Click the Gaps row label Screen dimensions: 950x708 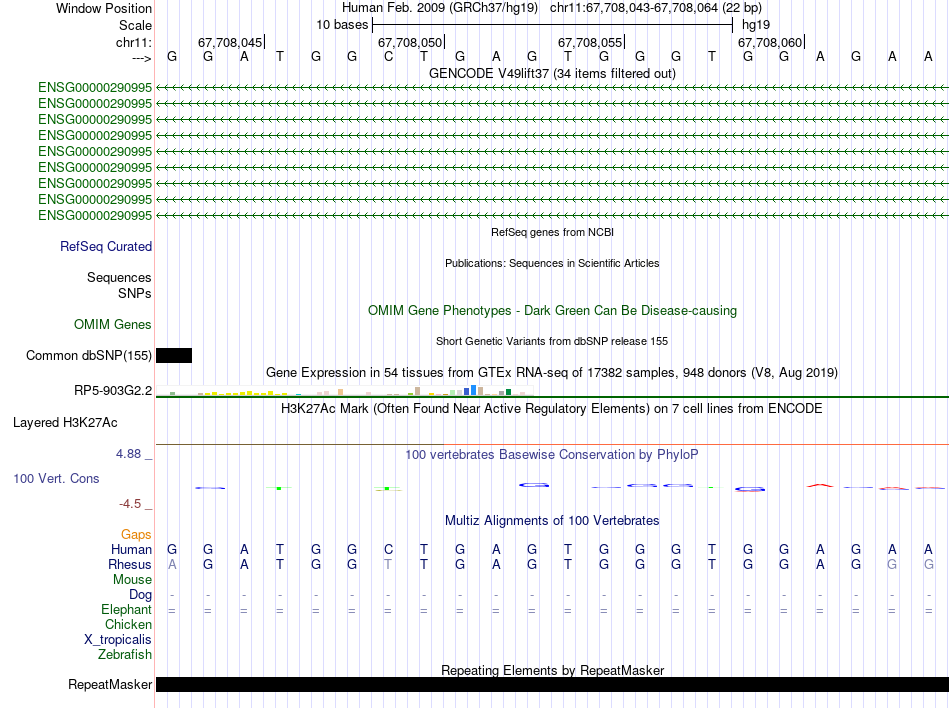136,534
